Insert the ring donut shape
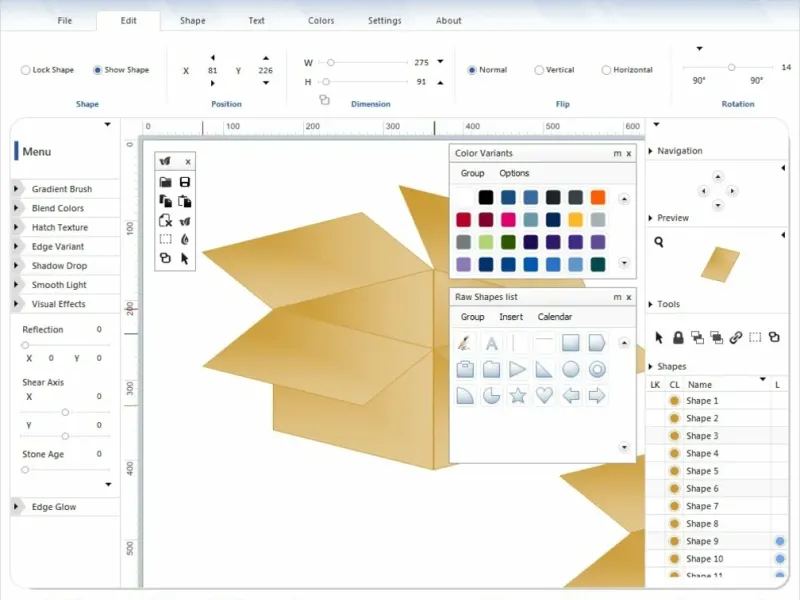The width and height of the screenshot is (800, 600). pos(597,369)
